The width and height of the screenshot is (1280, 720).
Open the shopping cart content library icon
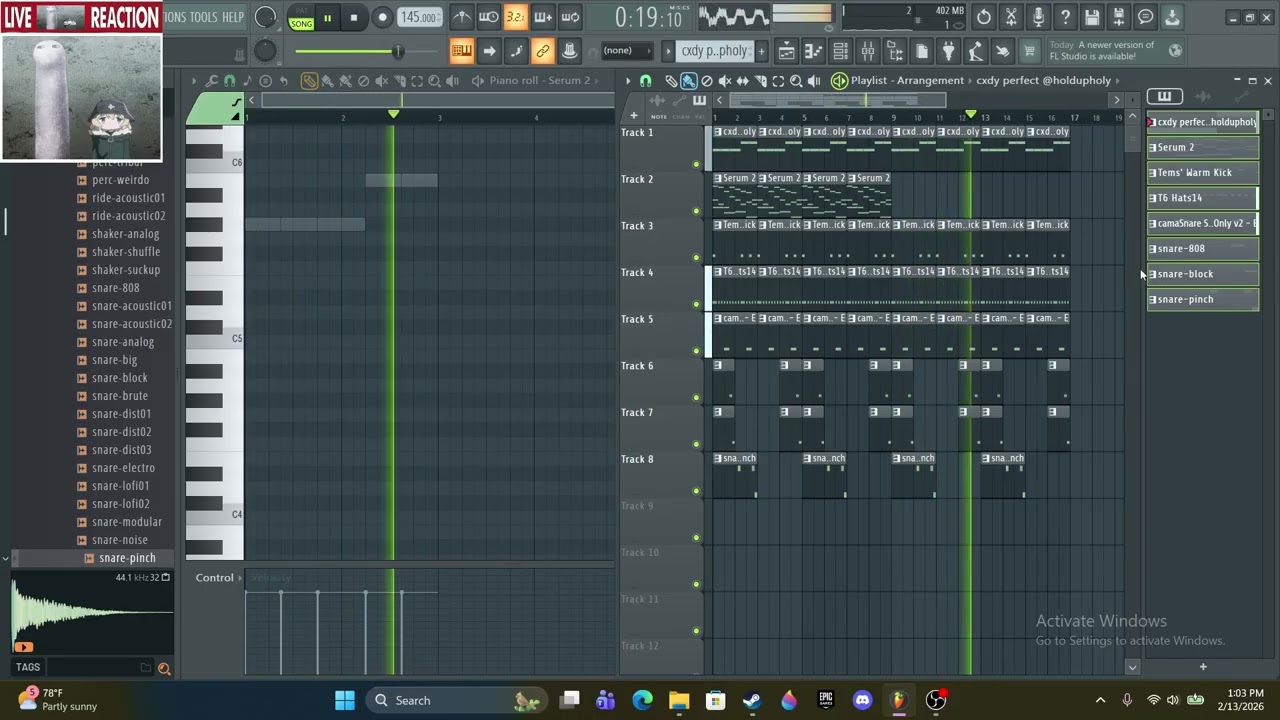click(1028, 51)
